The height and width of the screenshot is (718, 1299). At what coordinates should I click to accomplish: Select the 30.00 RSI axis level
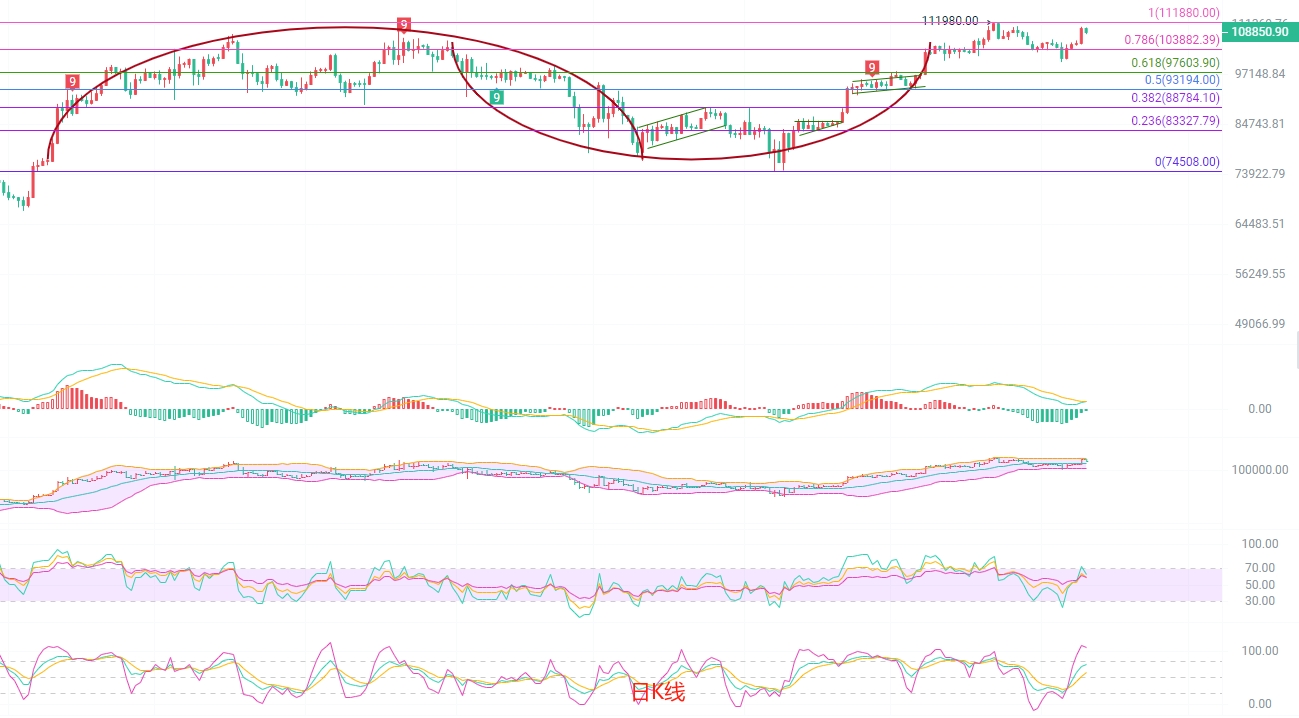tap(1259, 601)
